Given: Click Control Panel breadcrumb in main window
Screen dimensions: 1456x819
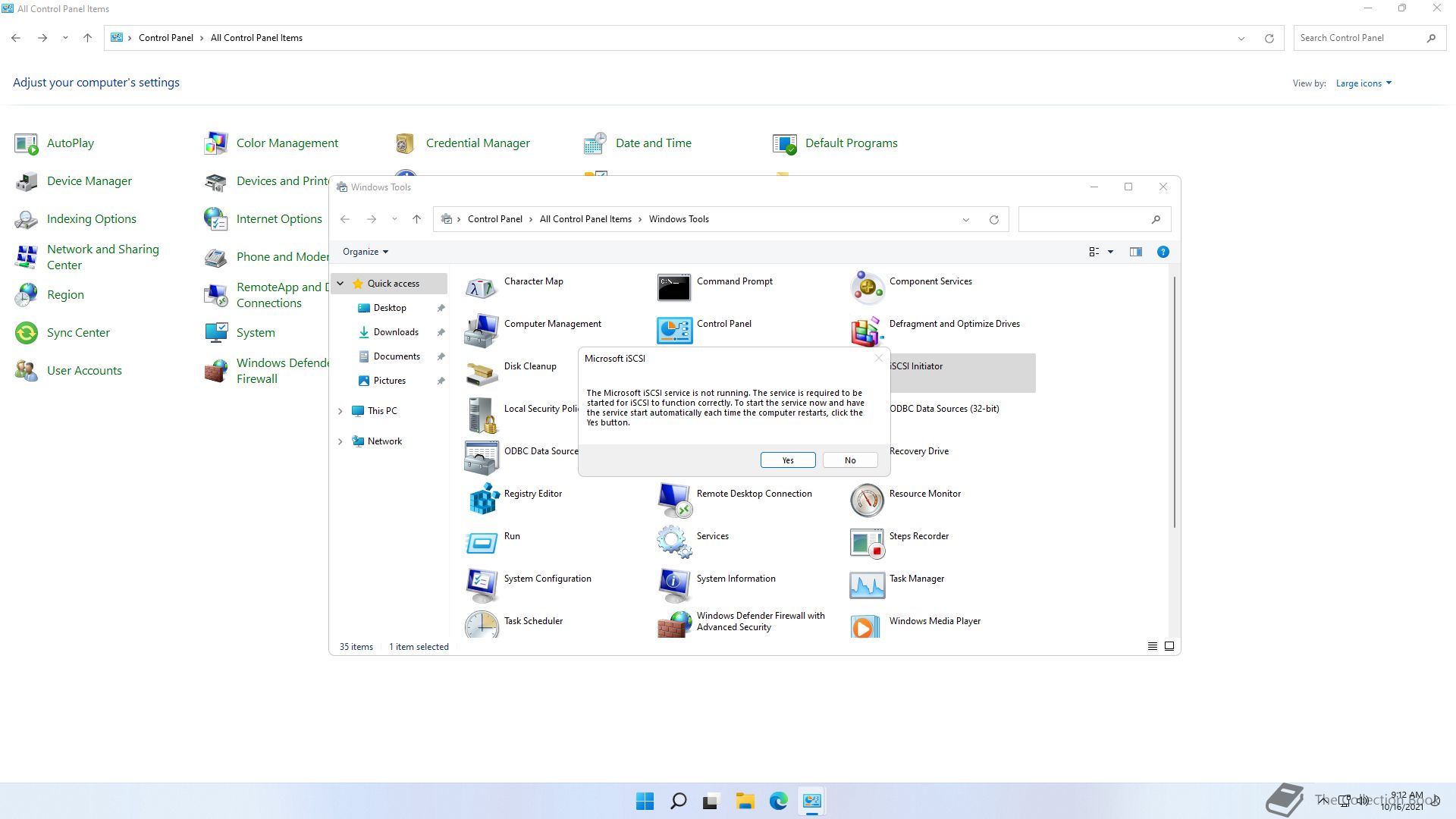Looking at the screenshot, I should point(165,38).
